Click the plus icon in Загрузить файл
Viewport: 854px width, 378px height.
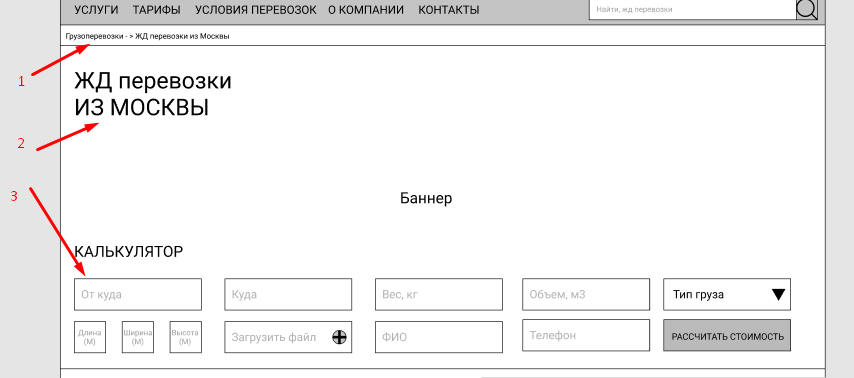(x=339, y=337)
